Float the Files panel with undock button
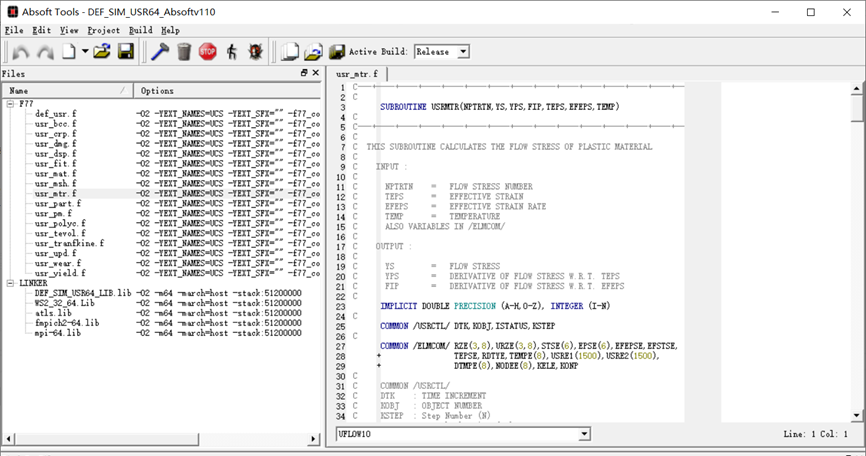The width and height of the screenshot is (866, 456). (304, 73)
